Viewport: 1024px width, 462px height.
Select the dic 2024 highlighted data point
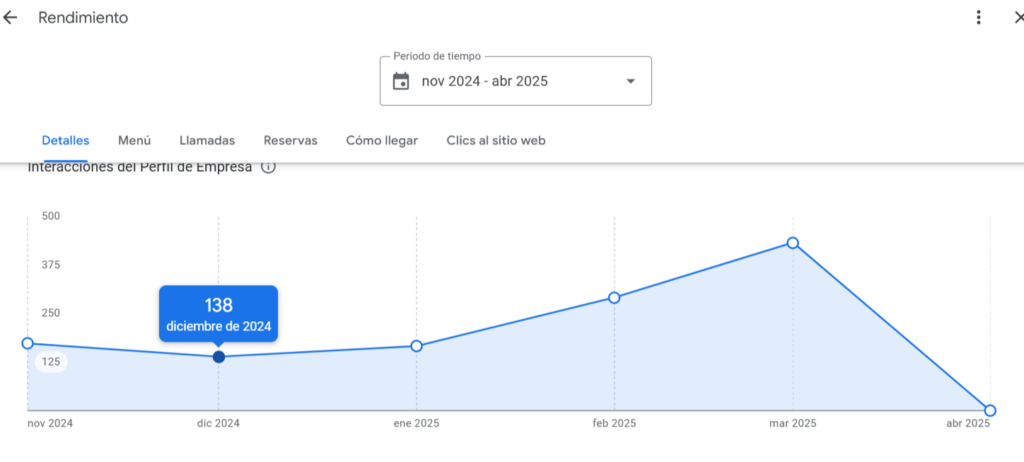(219, 357)
